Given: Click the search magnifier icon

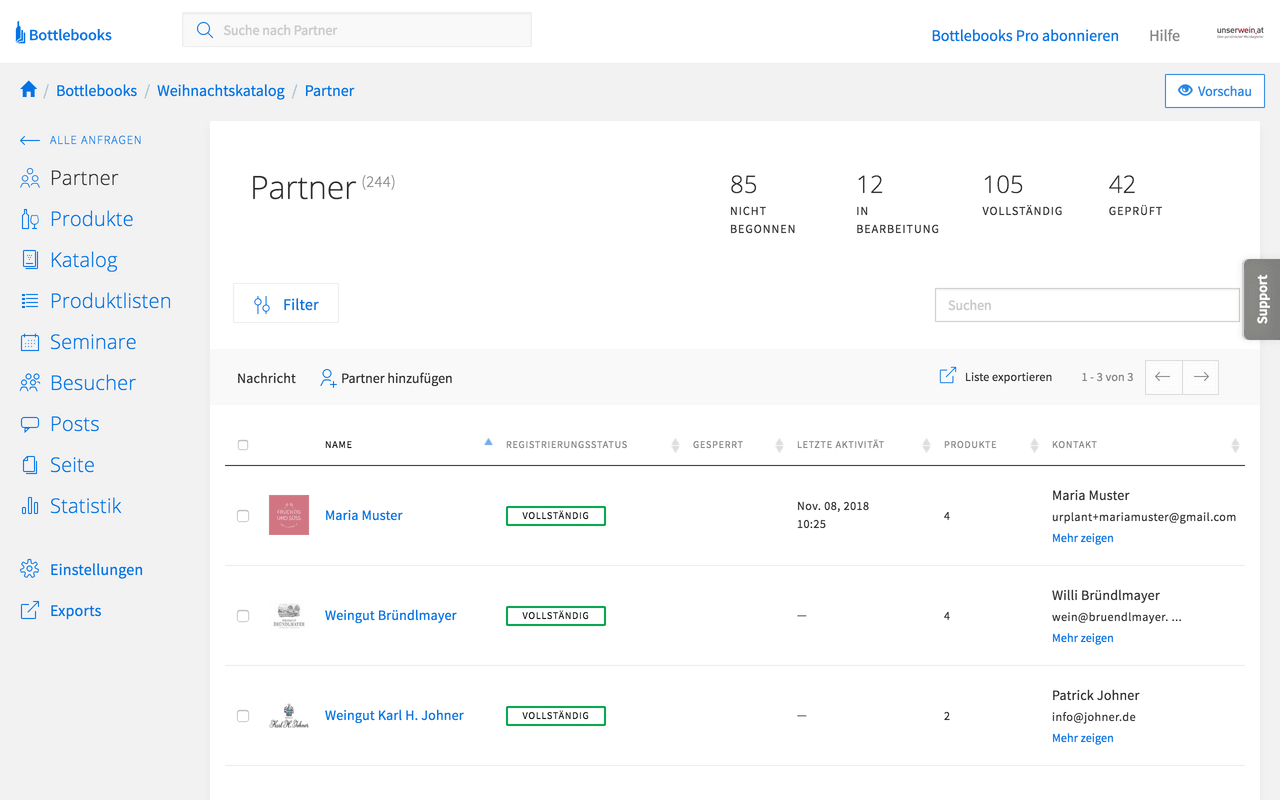Looking at the screenshot, I should (x=205, y=30).
